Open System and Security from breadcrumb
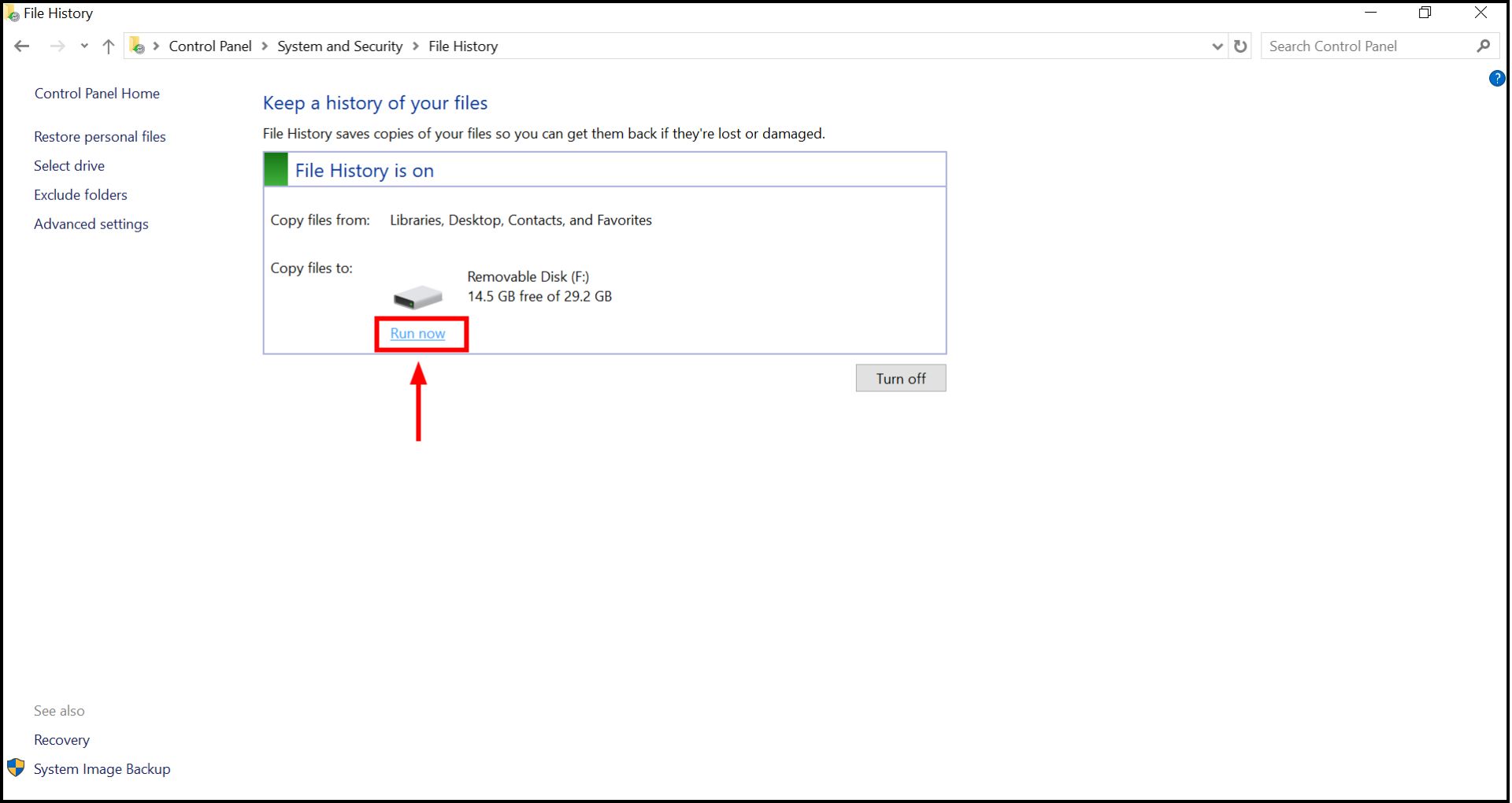The height and width of the screenshot is (803, 1512). [x=339, y=46]
